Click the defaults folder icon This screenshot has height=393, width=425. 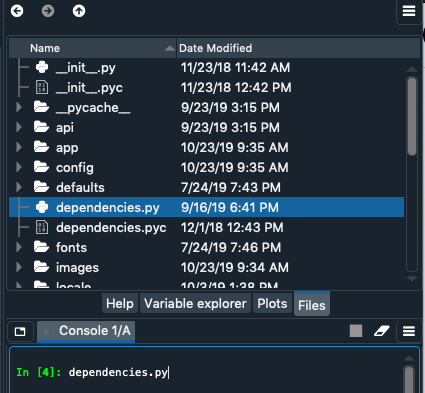(42, 187)
